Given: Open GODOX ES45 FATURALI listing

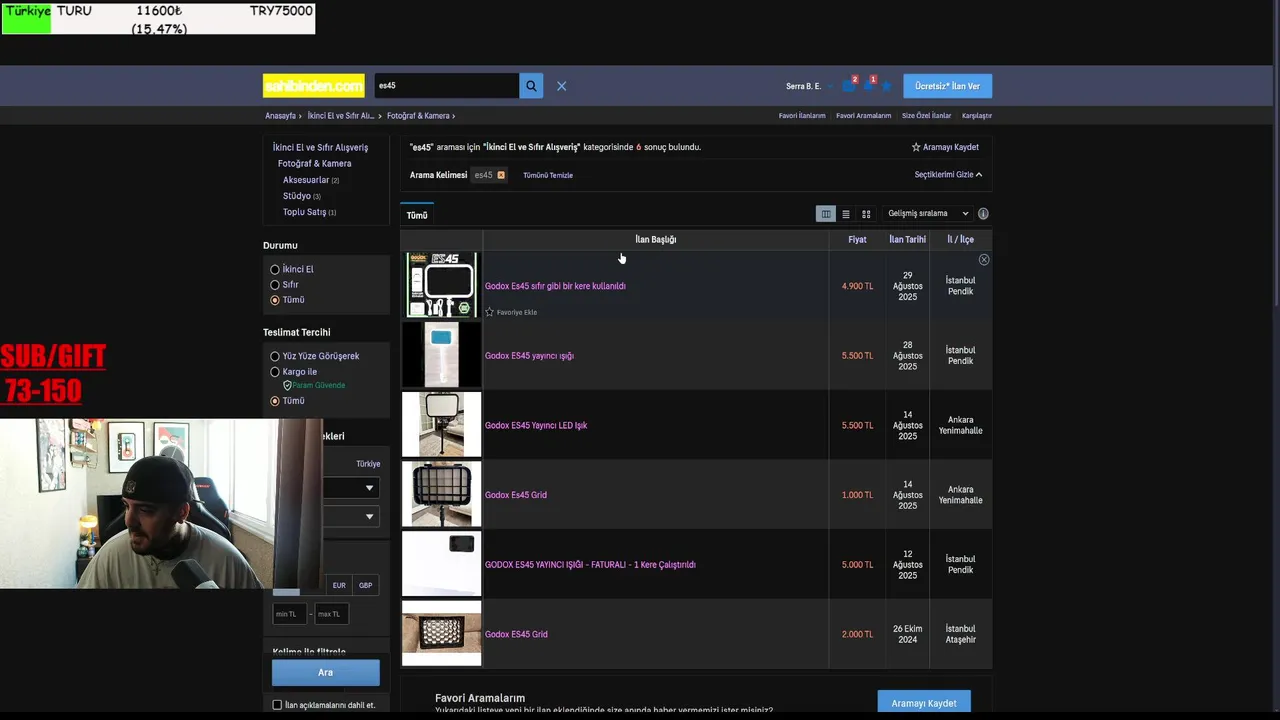Looking at the screenshot, I should pos(590,565).
